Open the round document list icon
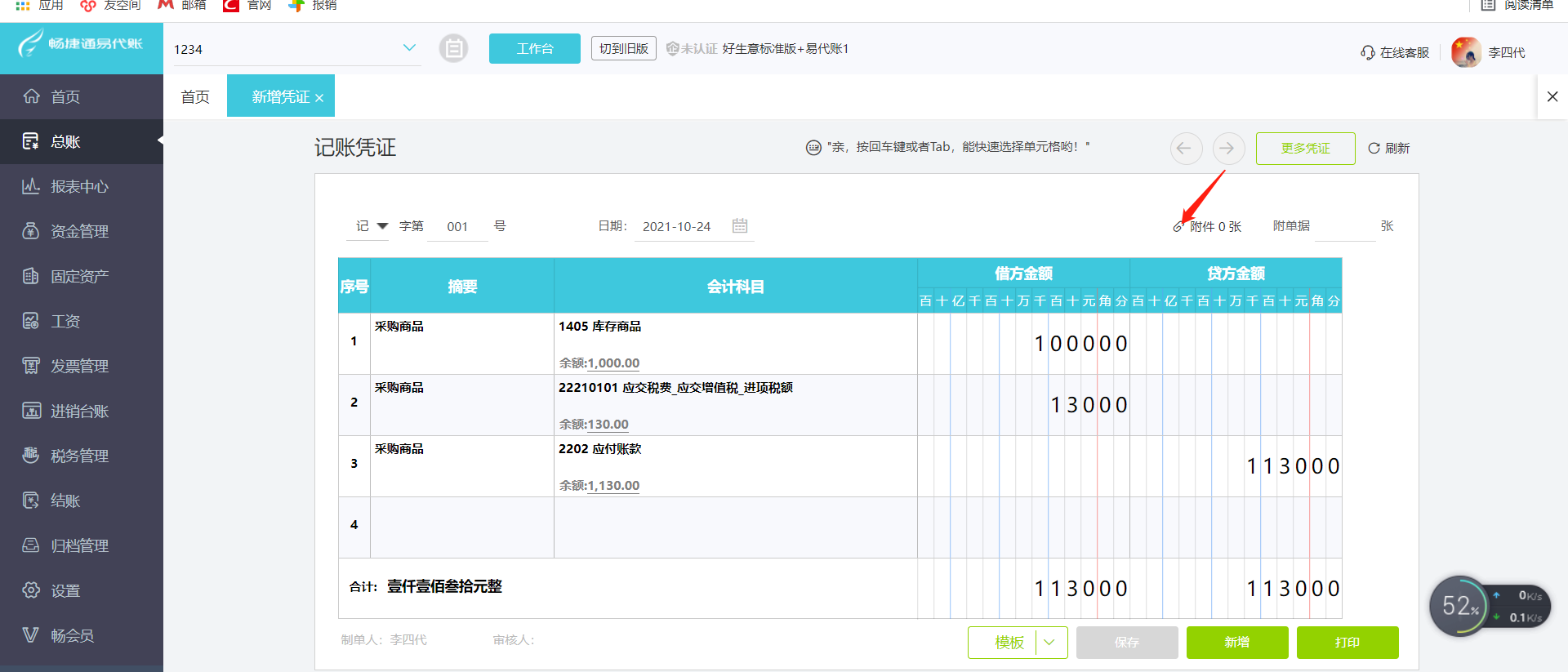 click(x=454, y=49)
